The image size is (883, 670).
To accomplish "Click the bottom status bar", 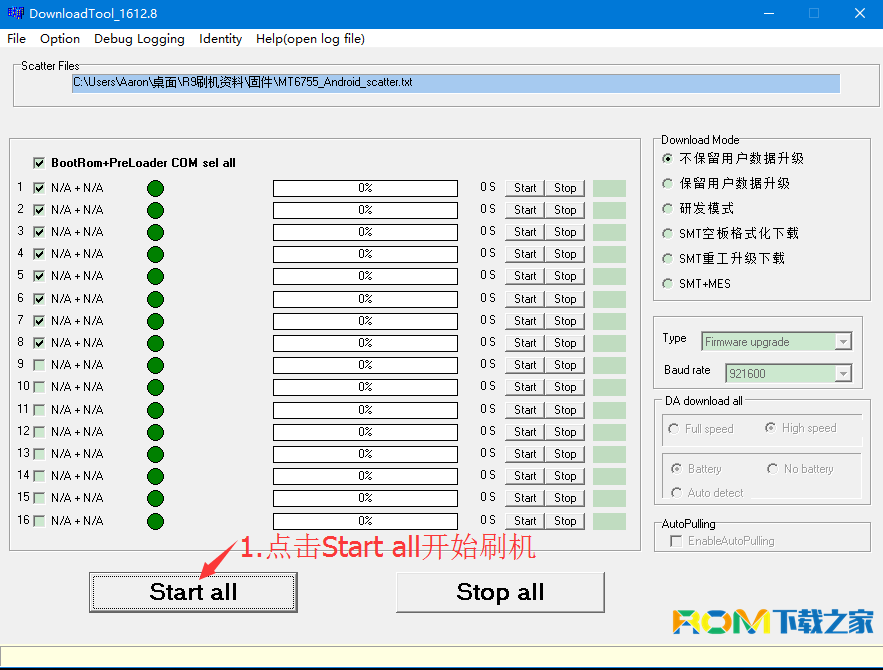I will [x=442, y=656].
